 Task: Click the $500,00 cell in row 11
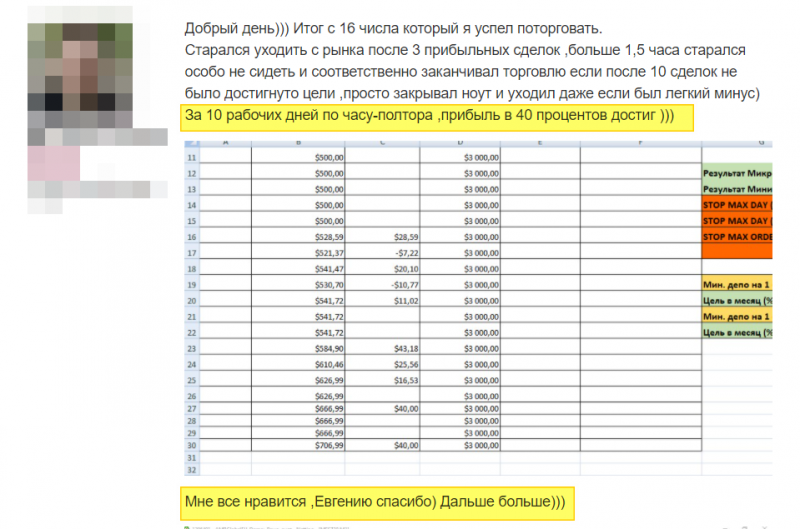(298, 158)
